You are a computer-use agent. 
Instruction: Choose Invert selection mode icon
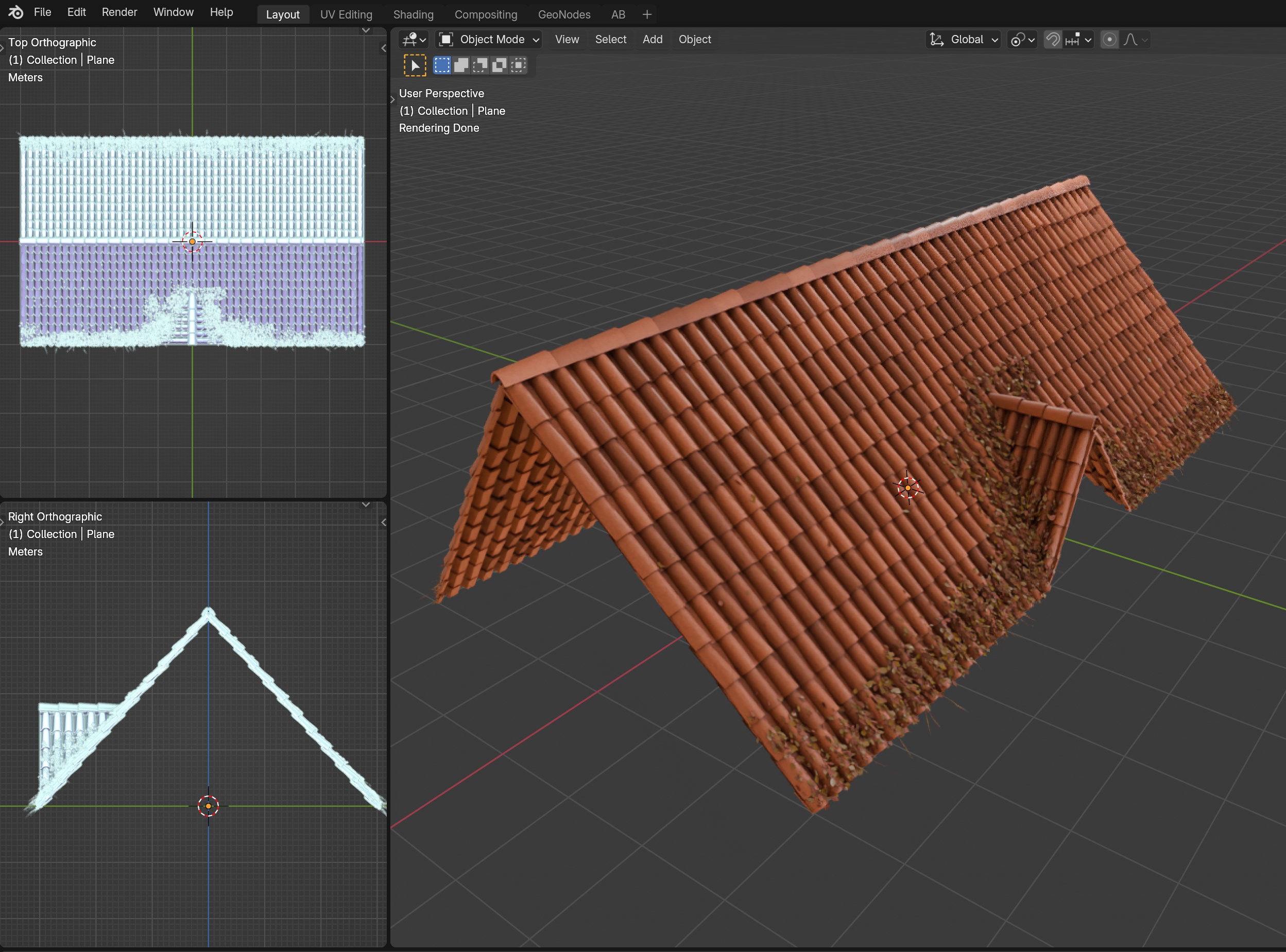(x=499, y=65)
